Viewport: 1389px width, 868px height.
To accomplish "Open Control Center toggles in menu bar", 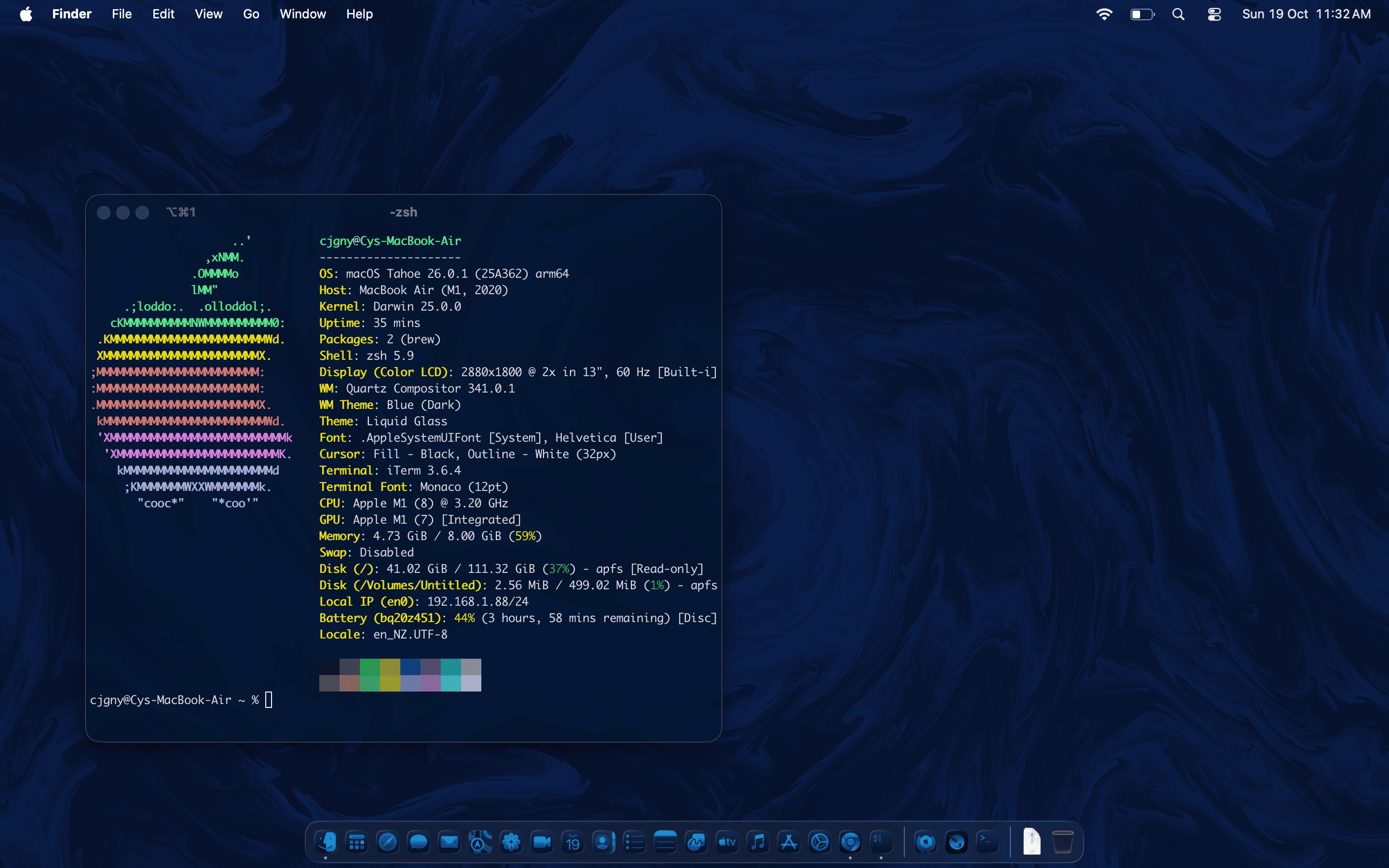I will point(1214,14).
